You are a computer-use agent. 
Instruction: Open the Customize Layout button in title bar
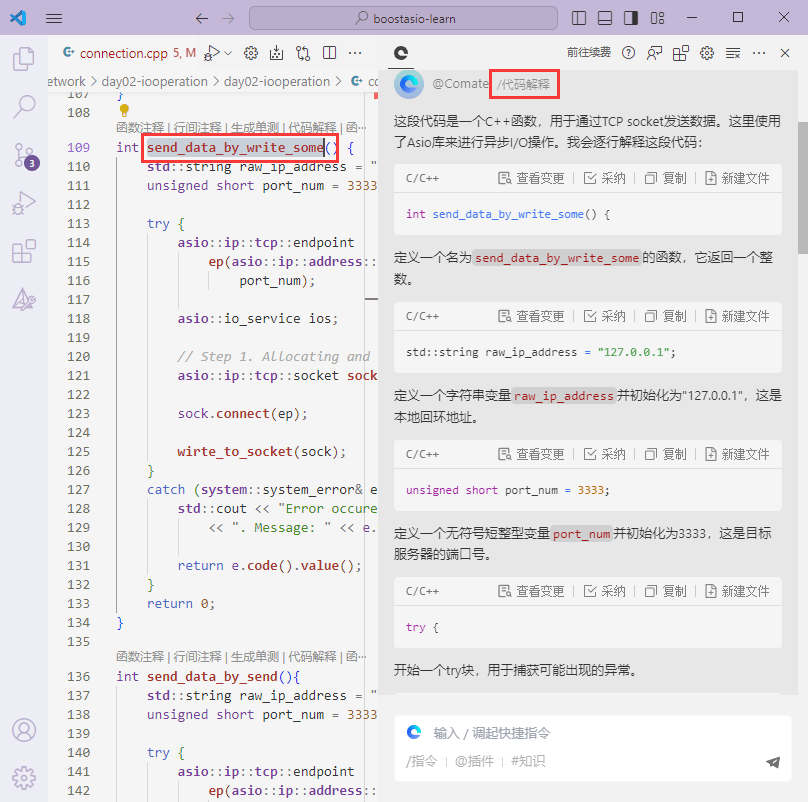[x=658, y=18]
